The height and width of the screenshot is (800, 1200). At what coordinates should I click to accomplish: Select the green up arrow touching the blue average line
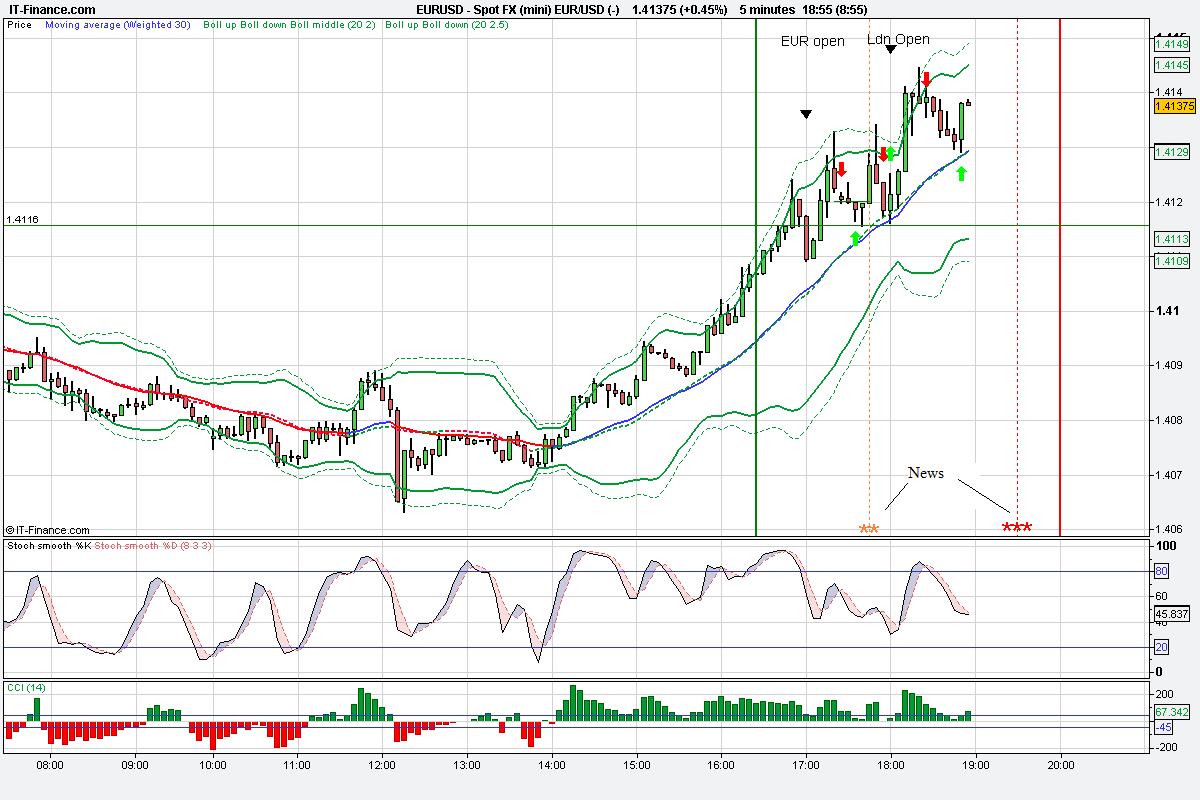[x=855, y=237]
